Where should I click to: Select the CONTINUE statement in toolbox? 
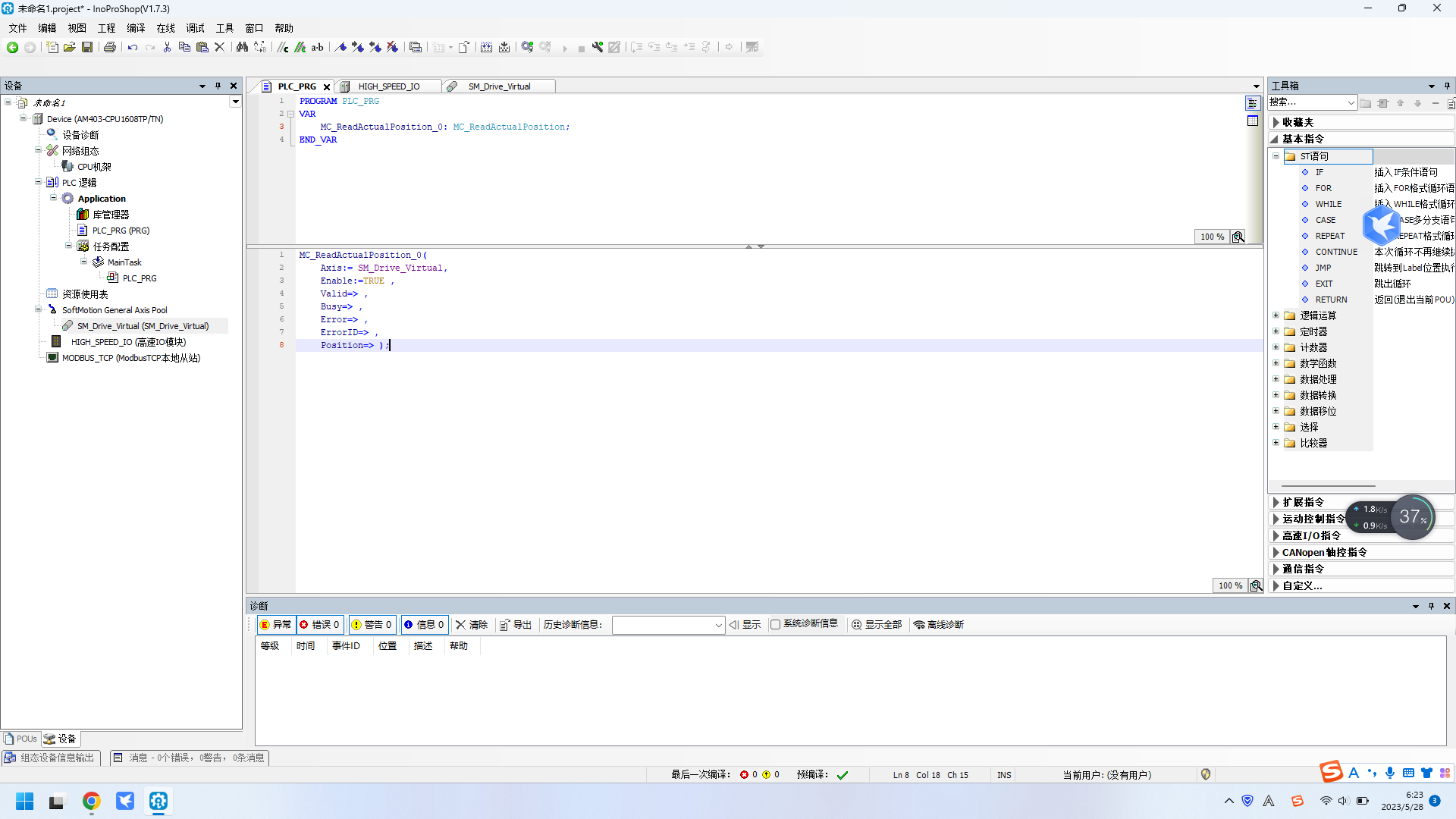click(1336, 252)
